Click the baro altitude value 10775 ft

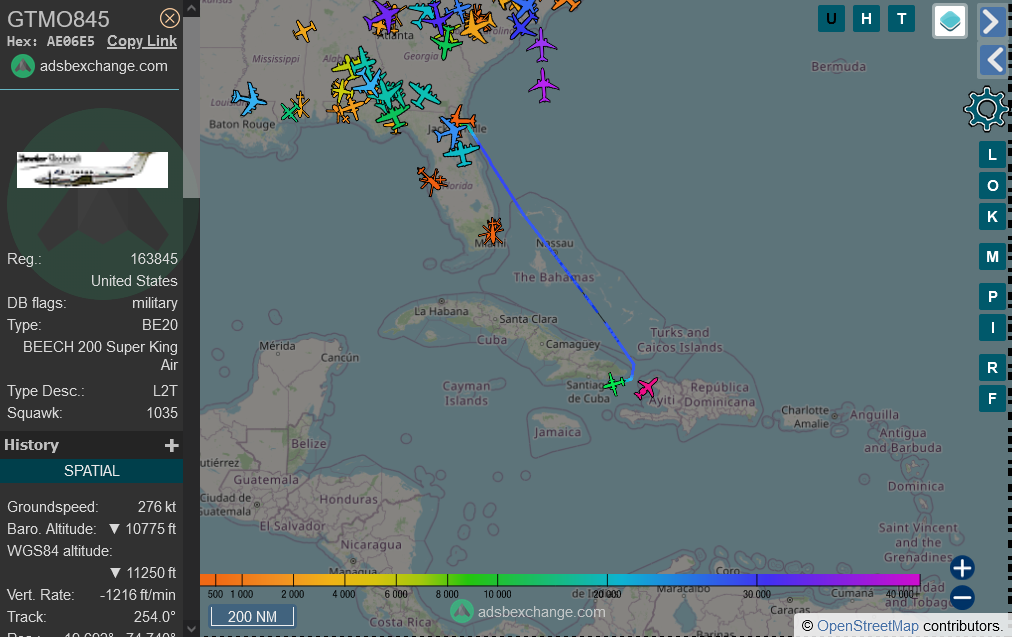(143, 529)
